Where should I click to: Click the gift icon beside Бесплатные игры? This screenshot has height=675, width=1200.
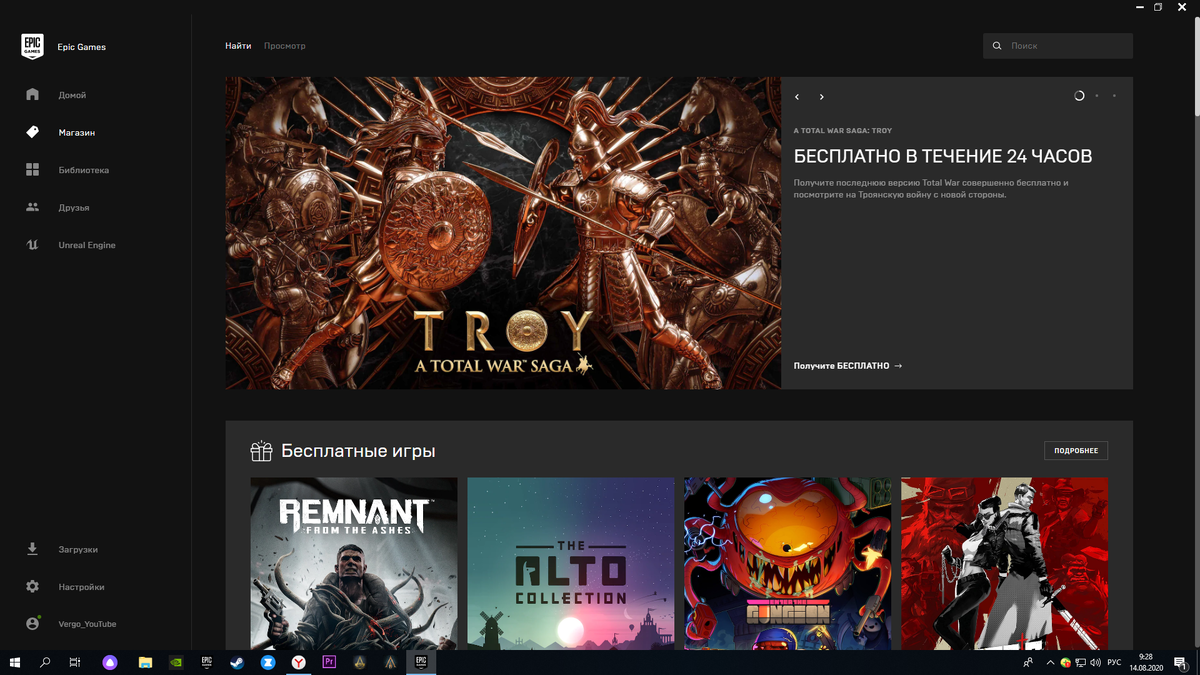point(261,451)
